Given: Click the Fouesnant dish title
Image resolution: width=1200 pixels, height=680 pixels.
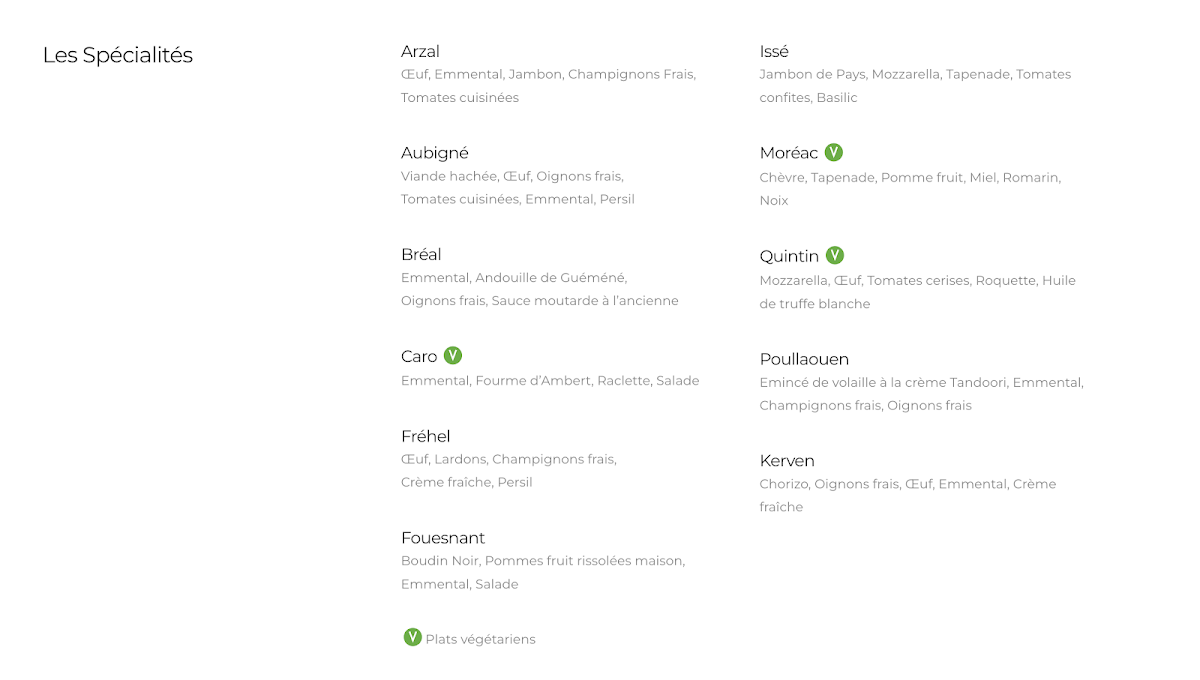Looking at the screenshot, I should pos(443,538).
